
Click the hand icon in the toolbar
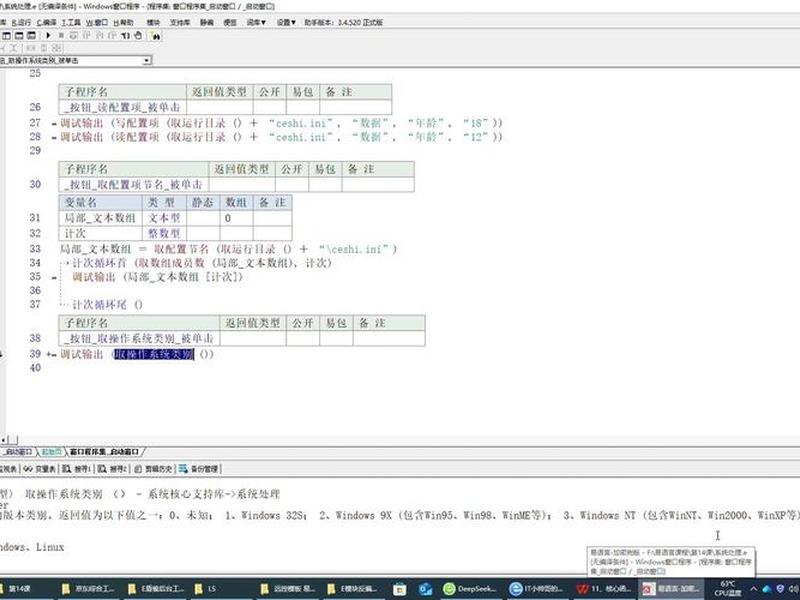[x=138, y=36]
